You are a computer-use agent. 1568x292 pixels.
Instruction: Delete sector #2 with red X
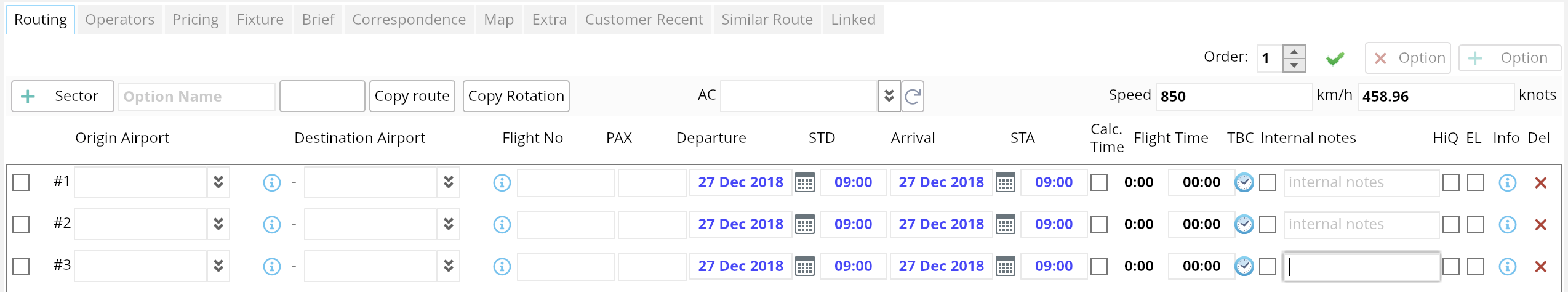tap(1541, 225)
